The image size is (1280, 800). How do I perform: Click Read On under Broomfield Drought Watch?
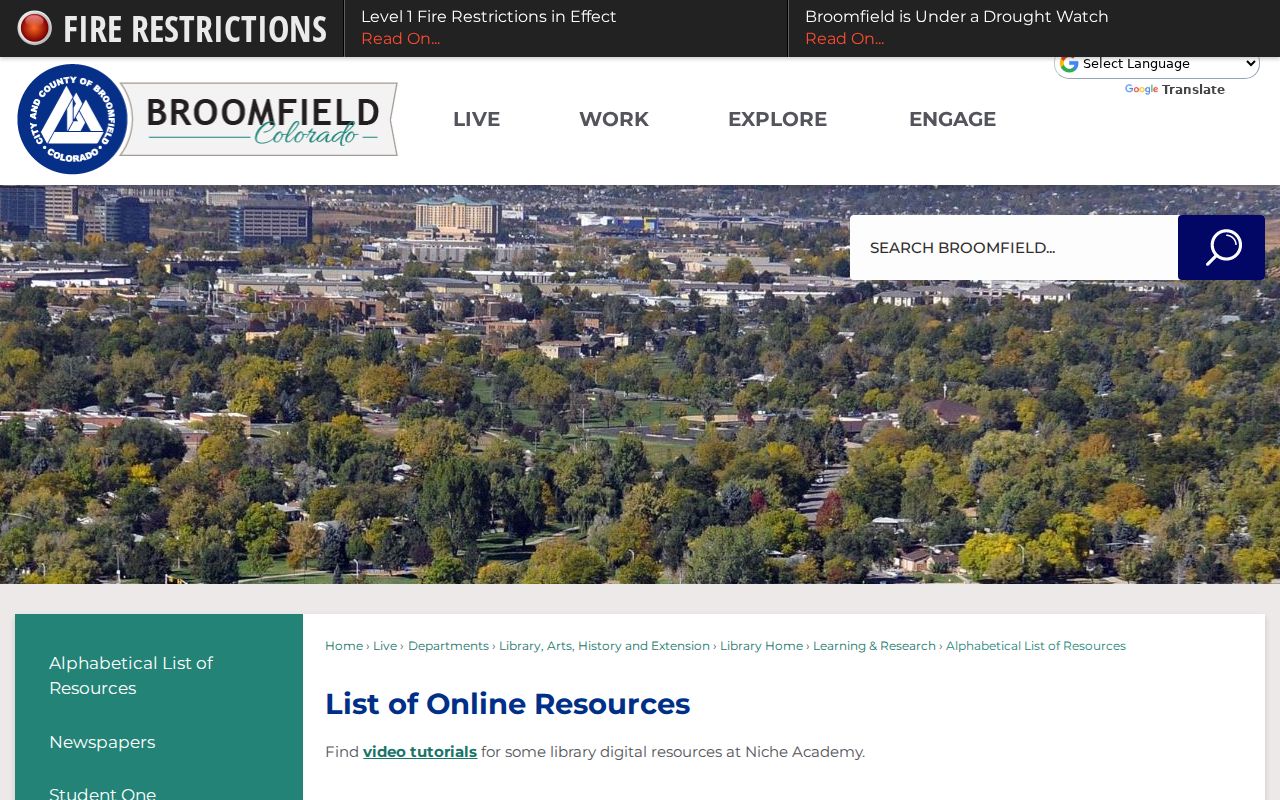(844, 39)
